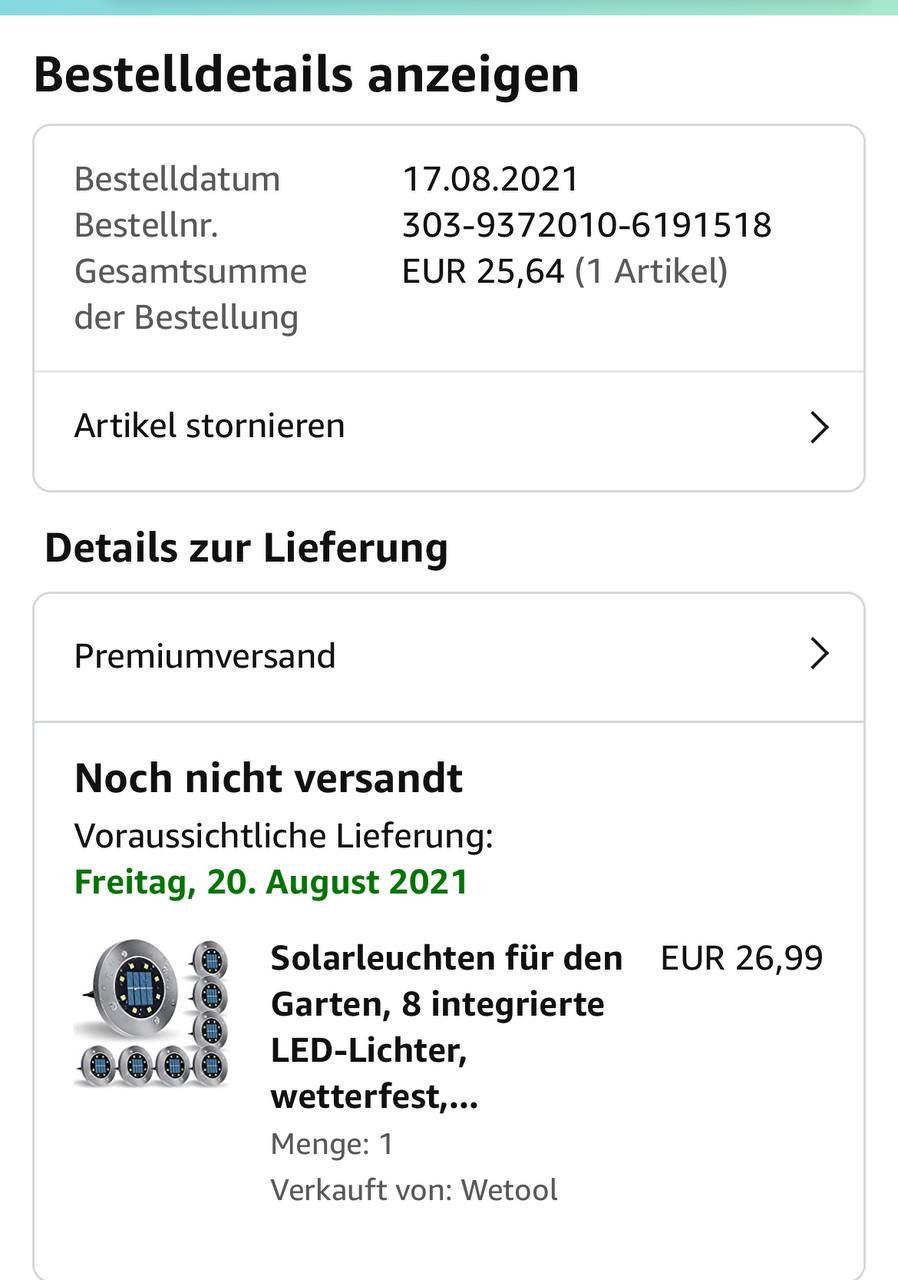898x1280 pixels.
Task: Open the Artikel stornieren option
Action: (x=210, y=426)
